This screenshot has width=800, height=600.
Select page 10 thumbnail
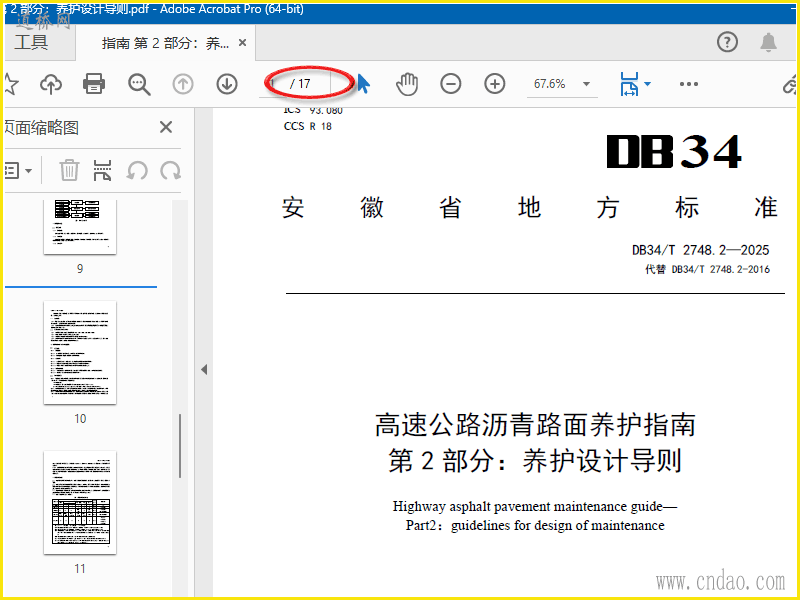(x=80, y=352)
